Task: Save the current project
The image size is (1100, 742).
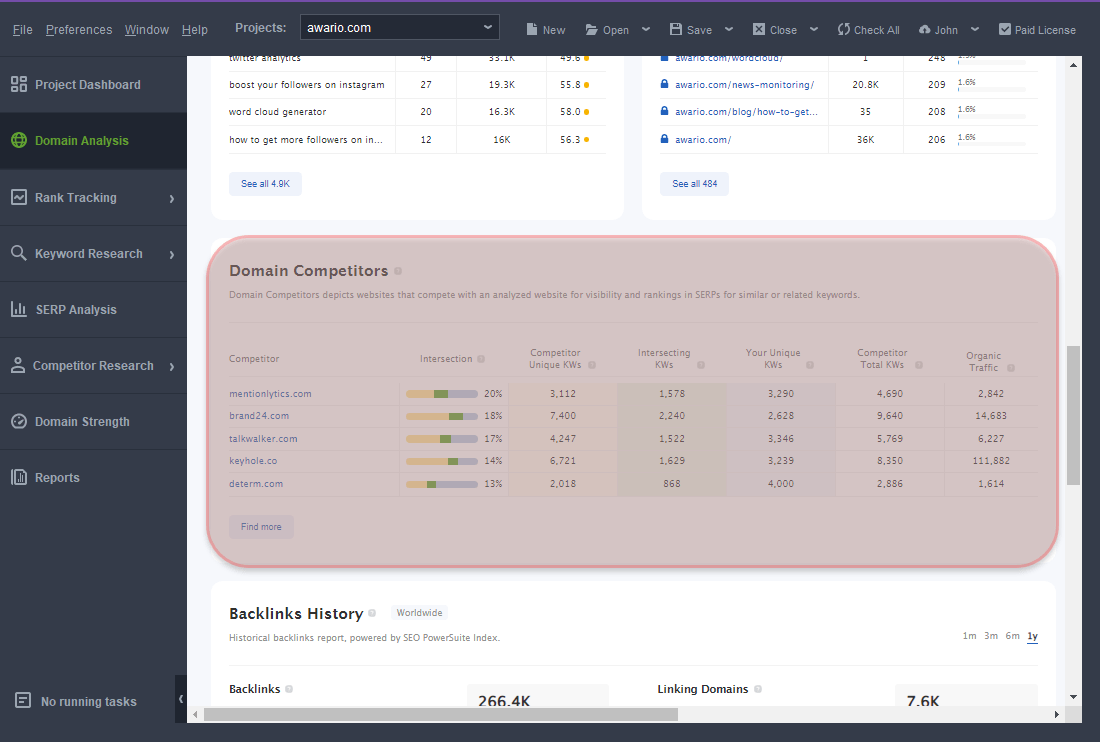Action: 691,29
